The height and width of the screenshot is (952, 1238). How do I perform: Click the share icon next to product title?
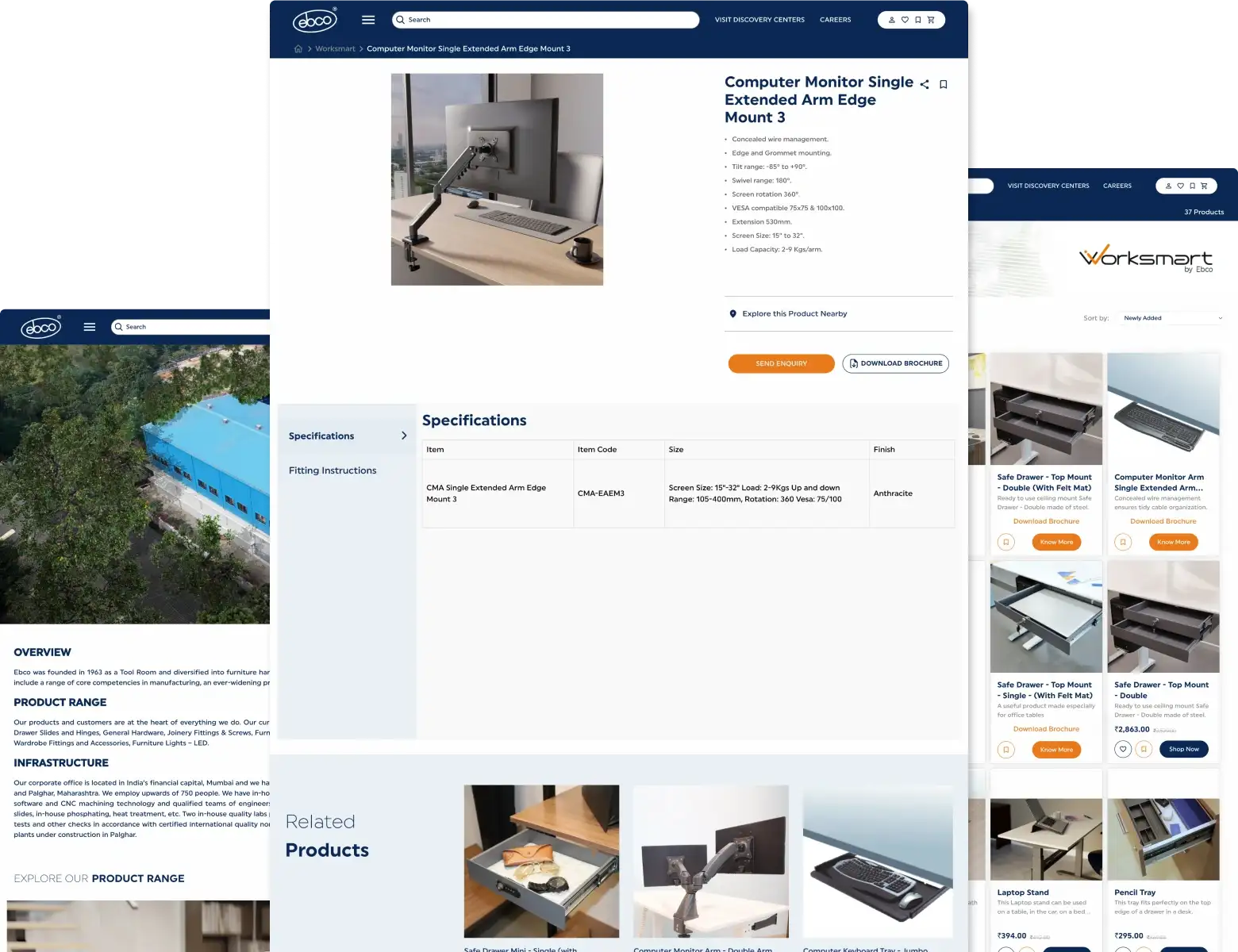[924, 84]
